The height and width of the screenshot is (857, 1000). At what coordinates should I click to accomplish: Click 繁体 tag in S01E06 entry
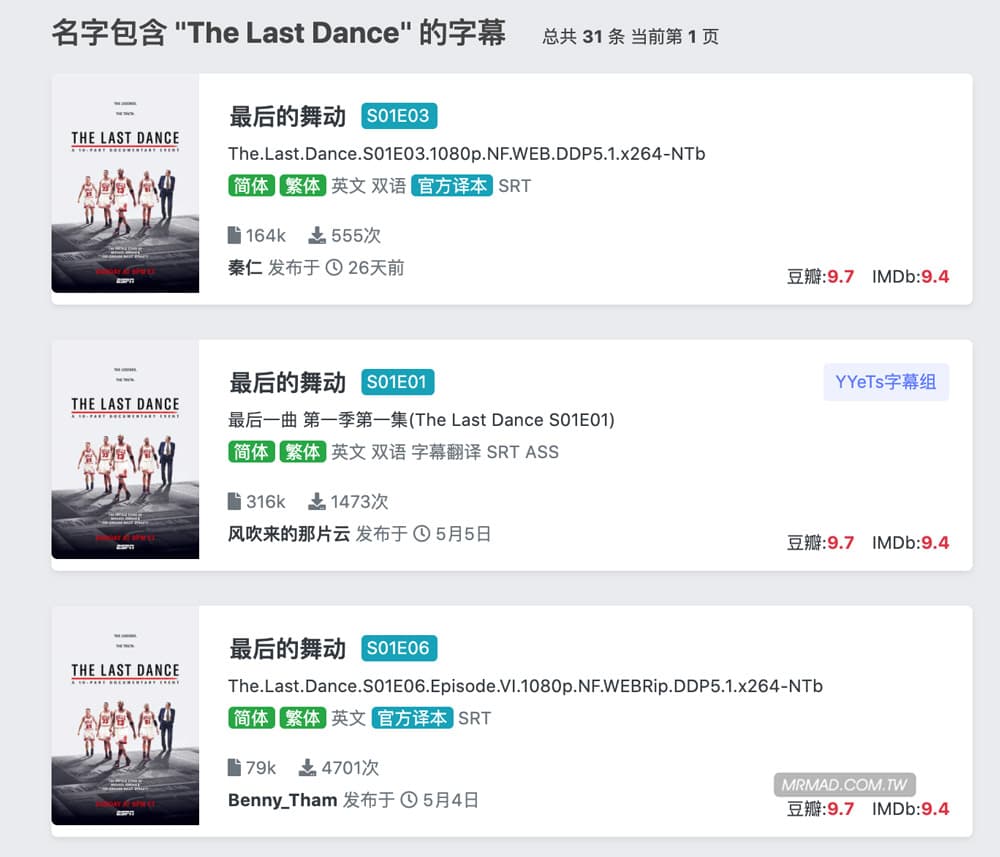click(302, 718)
